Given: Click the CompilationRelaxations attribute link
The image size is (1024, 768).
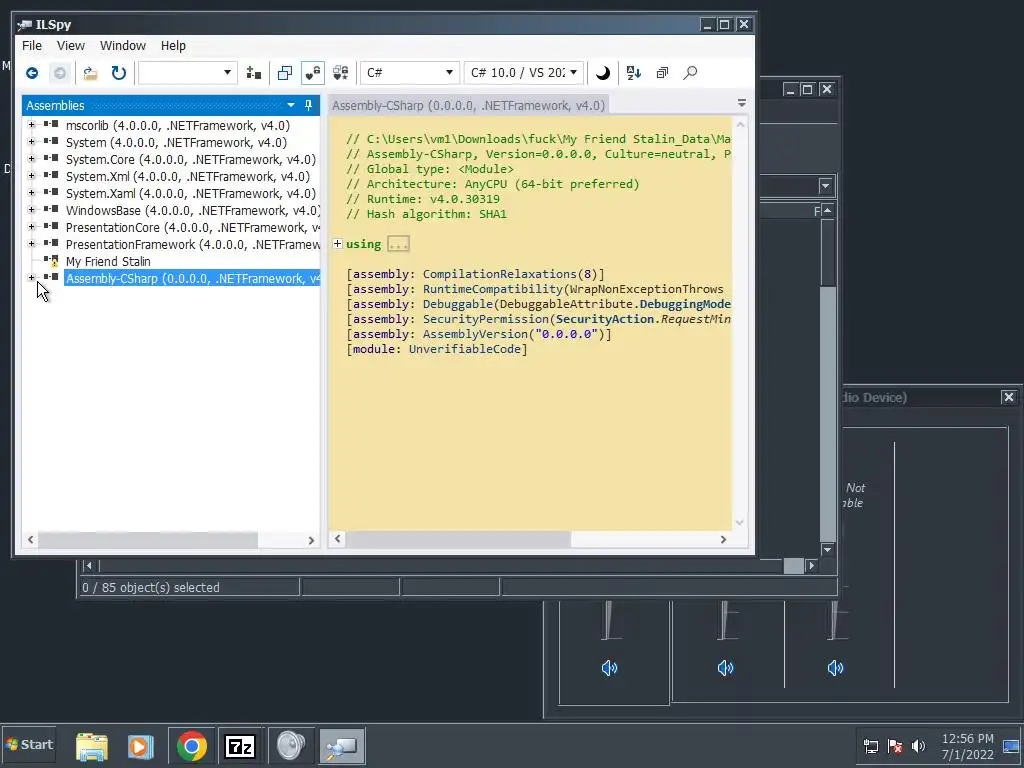Looking at the screenshot, I should pyautogui.click(x=499, y=274).
